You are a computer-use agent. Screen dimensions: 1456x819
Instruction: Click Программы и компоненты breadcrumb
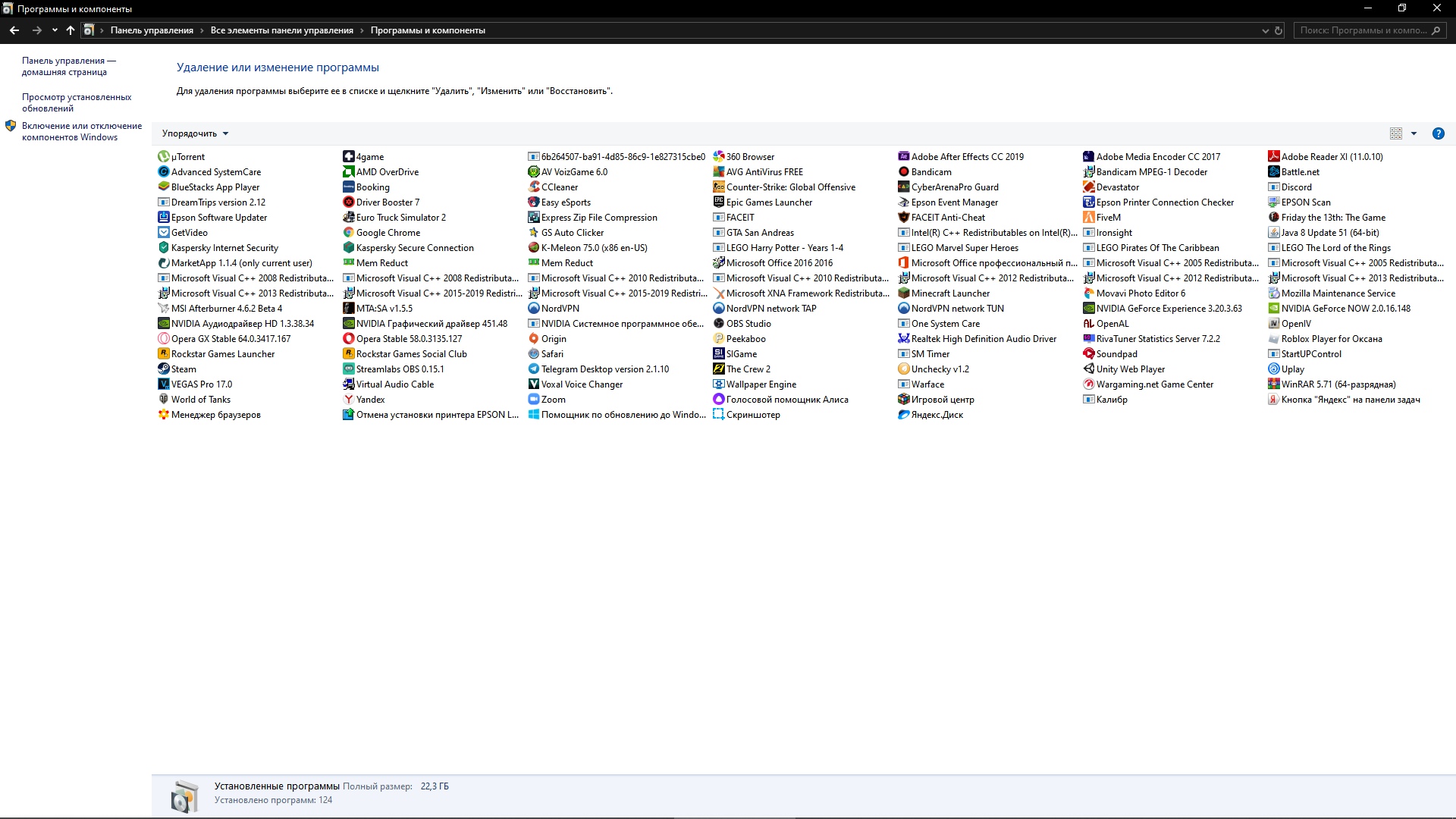(428, 30)
